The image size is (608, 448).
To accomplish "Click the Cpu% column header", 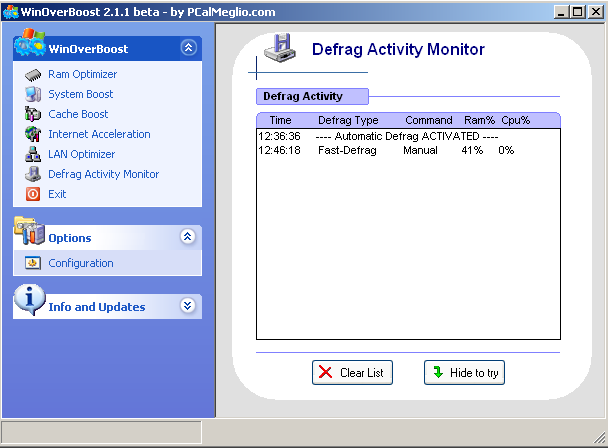I will [515, 120].
